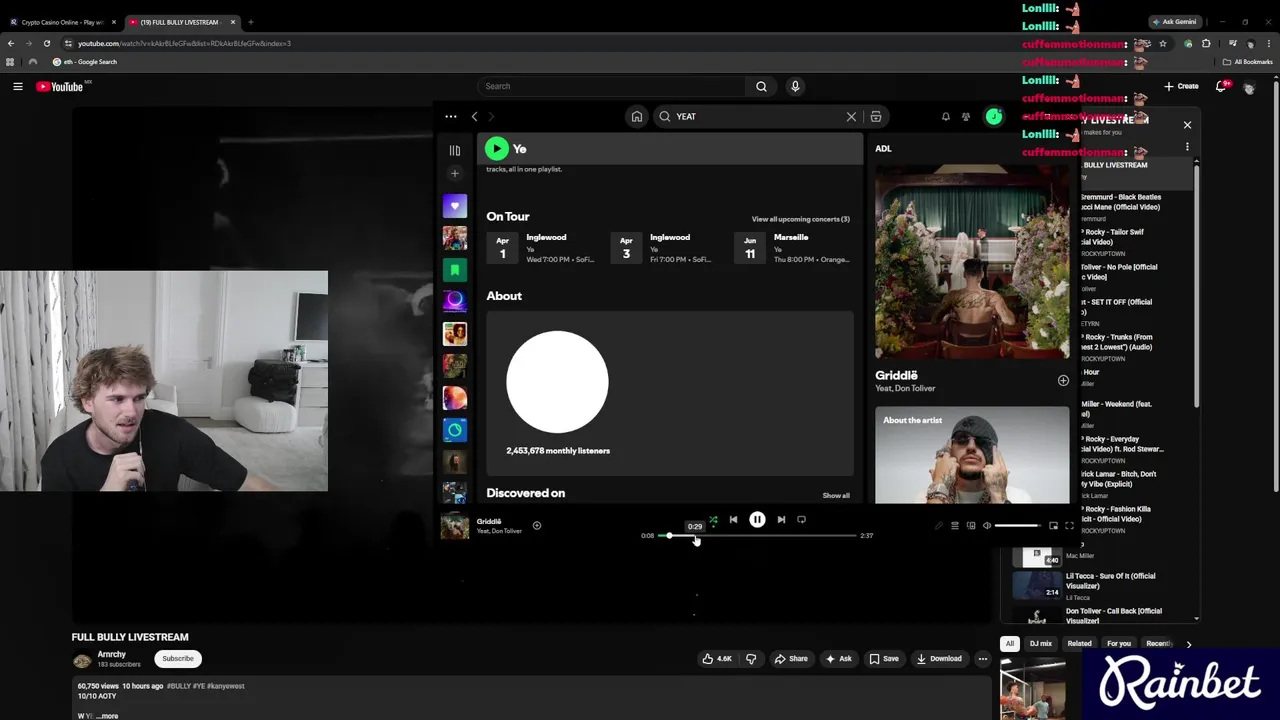Share the YouTube video
Screen dimensions: 1280x720
(792, 659)
